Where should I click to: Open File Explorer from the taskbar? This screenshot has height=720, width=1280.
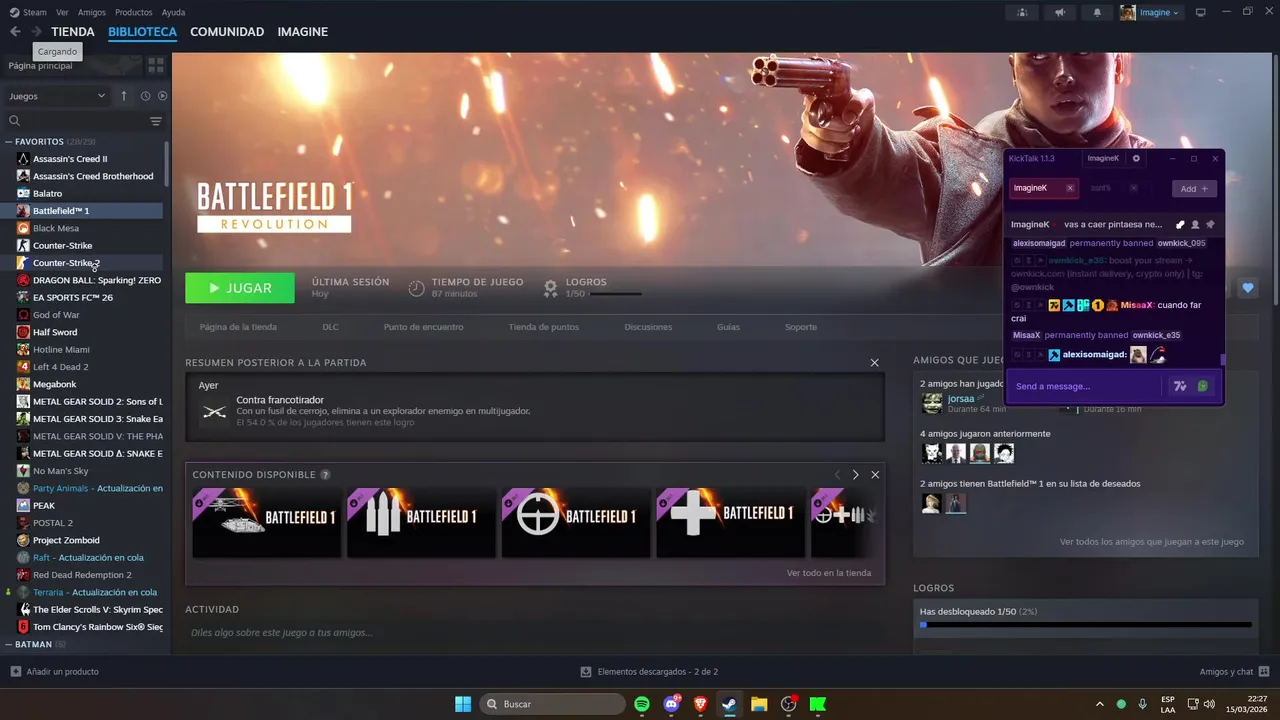(759, 704)
